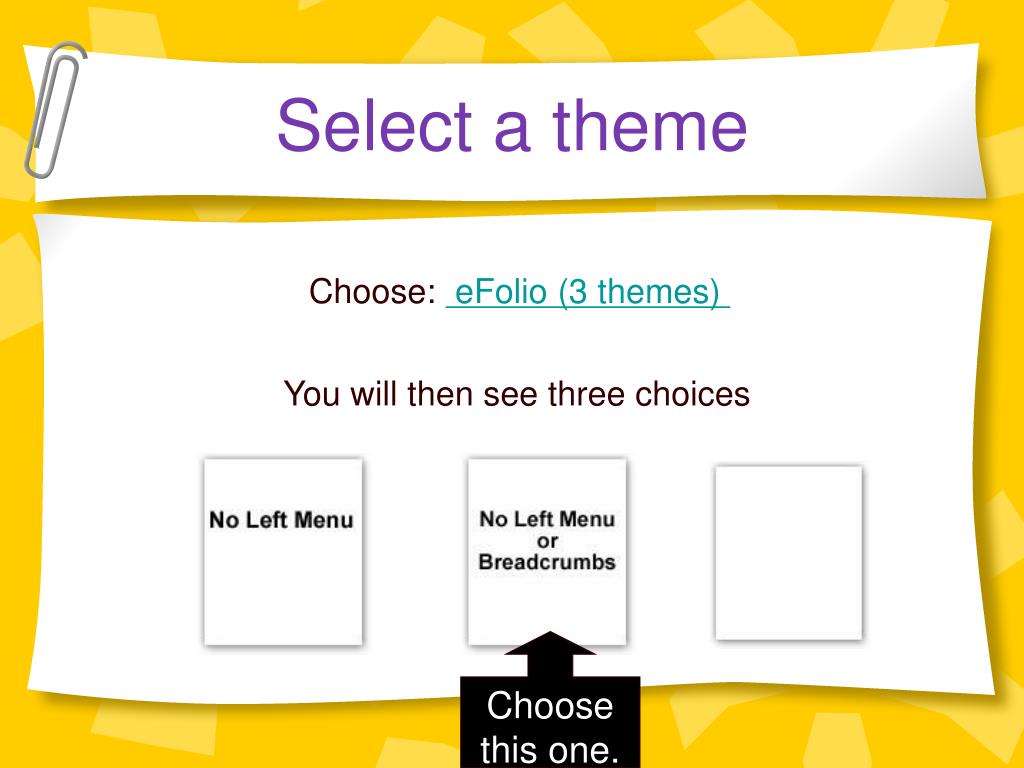This screenshot has width=1024, height=768.
Task: Click 'You will then see three choices' text
Action: pyautogui.click(x=517, y=394)
